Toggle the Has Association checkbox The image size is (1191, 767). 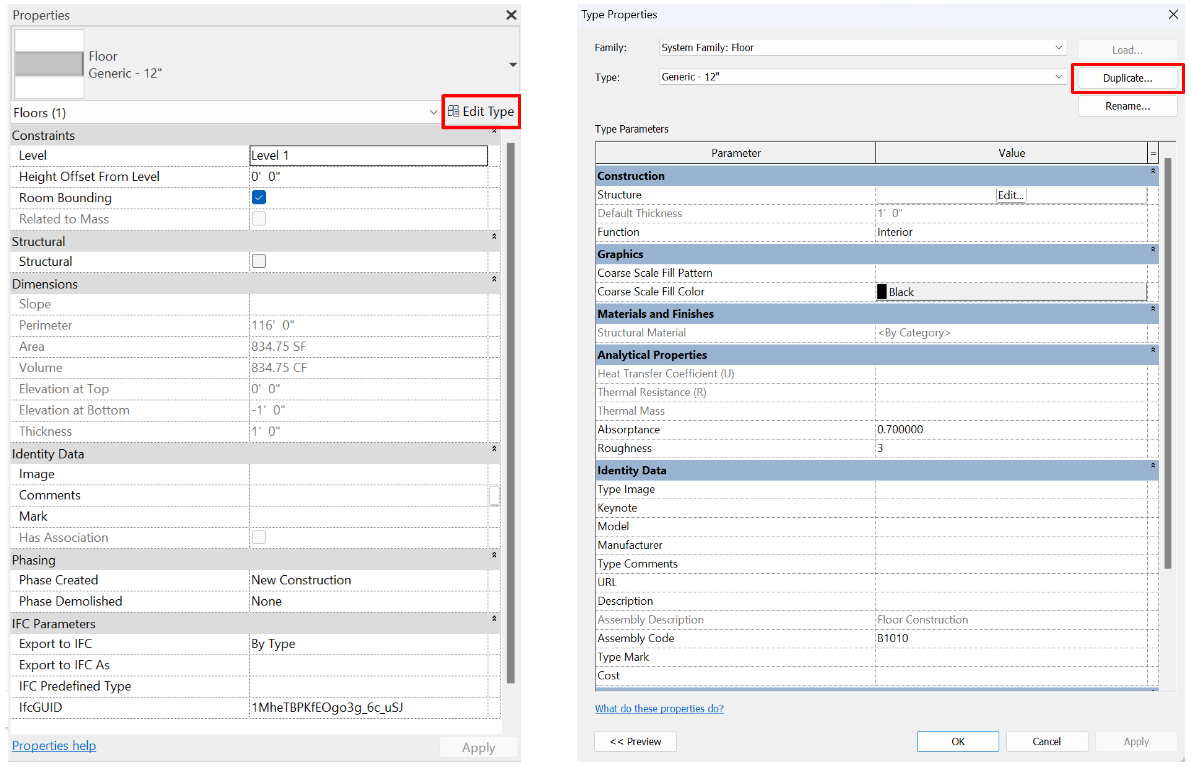pyautogui.click(x=259, y=538)
